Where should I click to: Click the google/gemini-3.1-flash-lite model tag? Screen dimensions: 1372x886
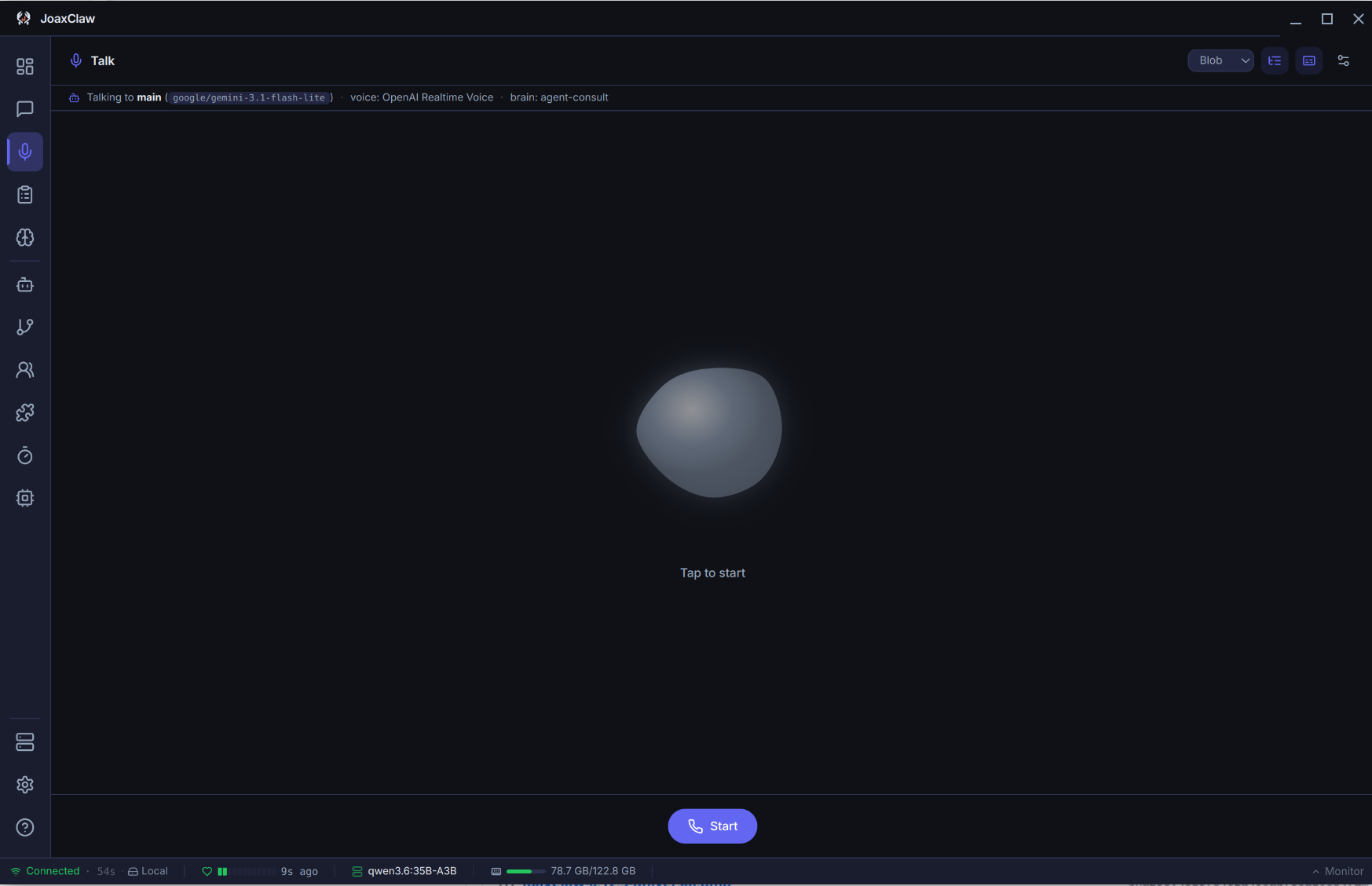pyautogui.click(x=249, y=97)
